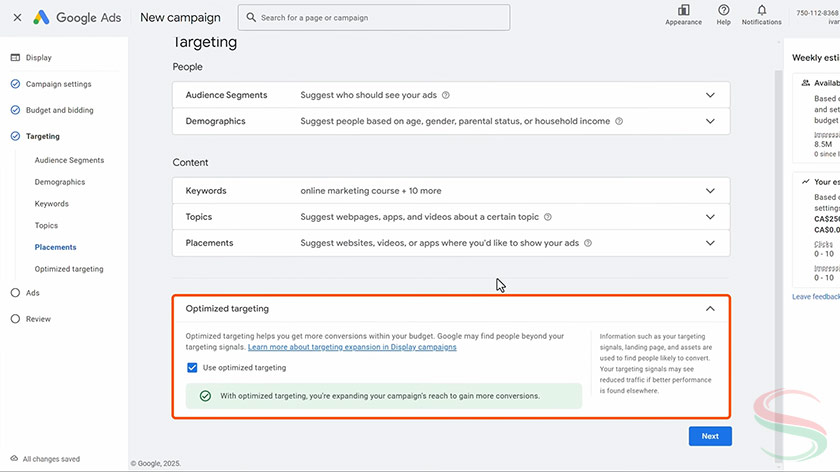Expand the Demographics row
Image resolution: width=840 pixels, height=472 pixels.
click(710, 121)
